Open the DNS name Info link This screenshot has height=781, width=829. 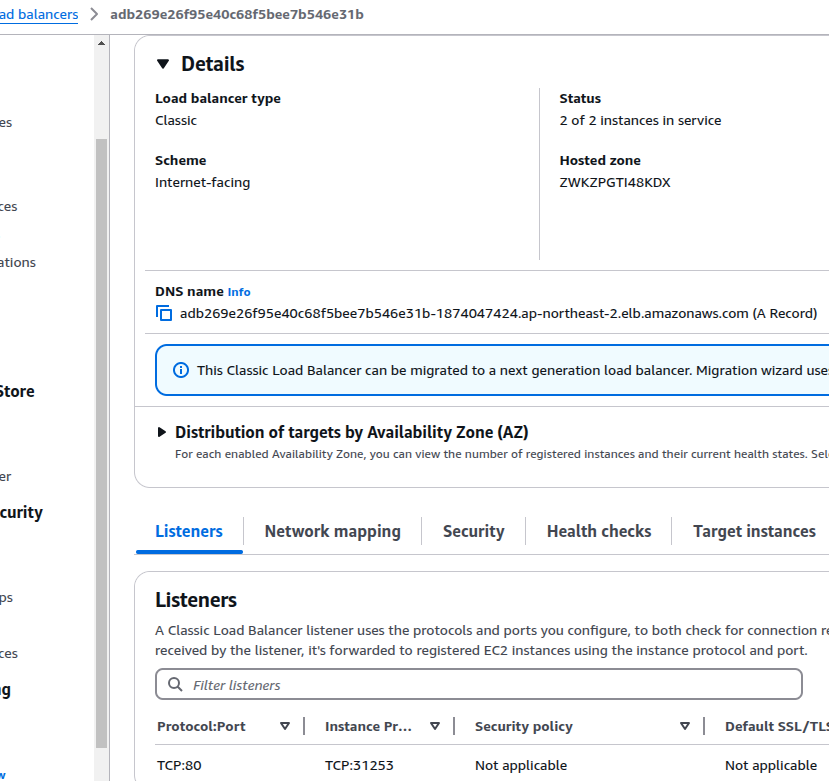(239, 292)
